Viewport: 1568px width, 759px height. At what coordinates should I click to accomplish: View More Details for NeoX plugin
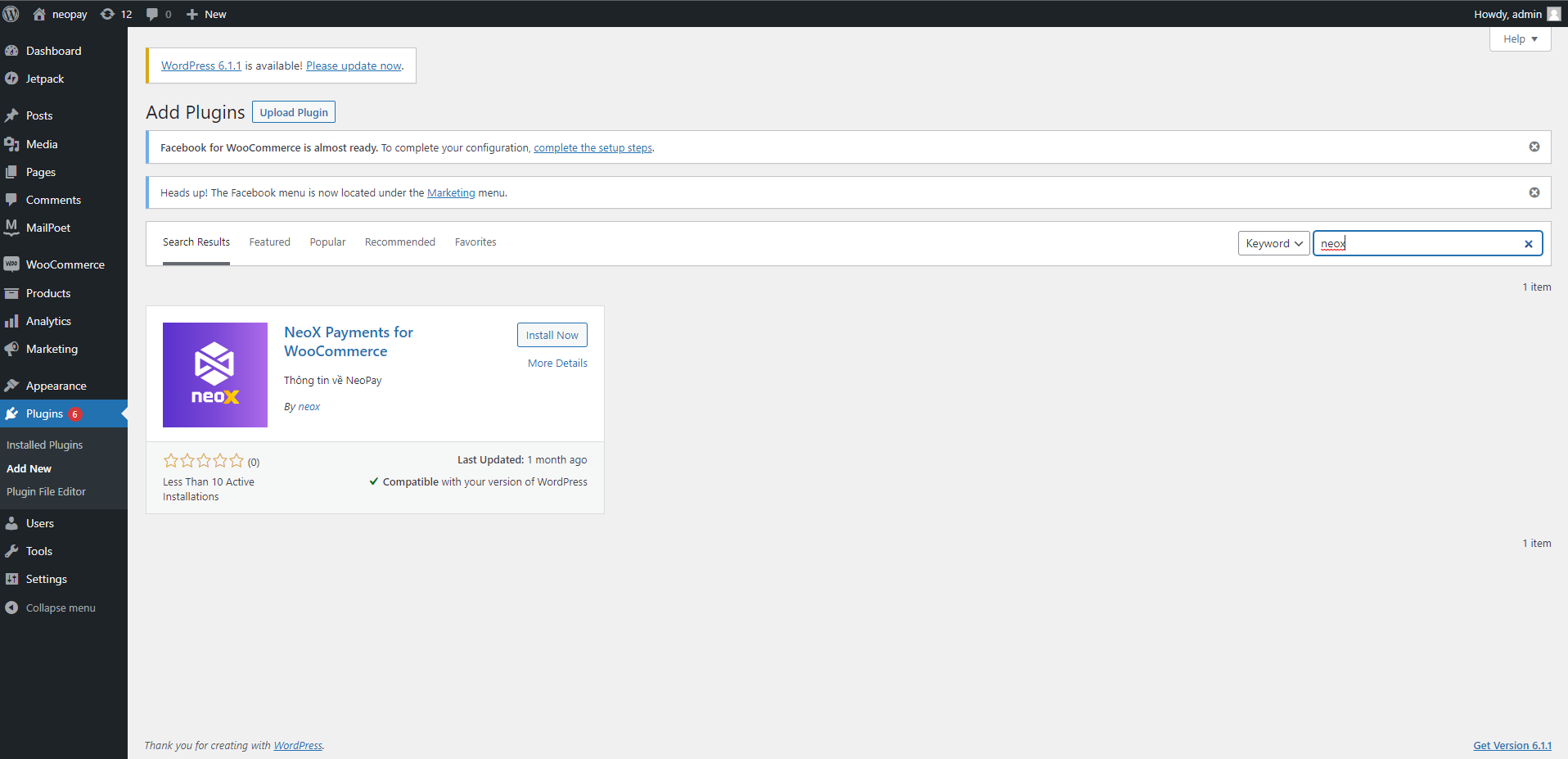tap(557, 364)
